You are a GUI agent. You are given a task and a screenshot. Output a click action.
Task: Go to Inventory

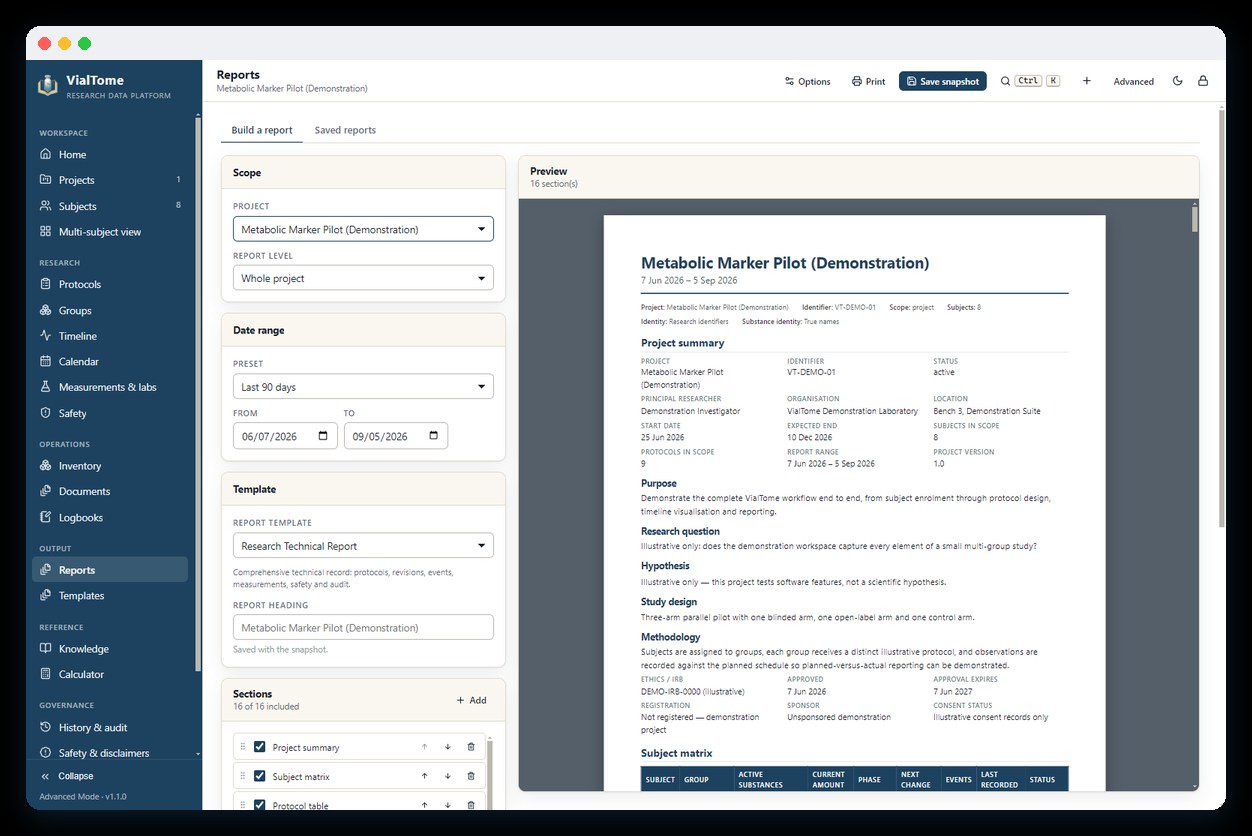[111, 466]
